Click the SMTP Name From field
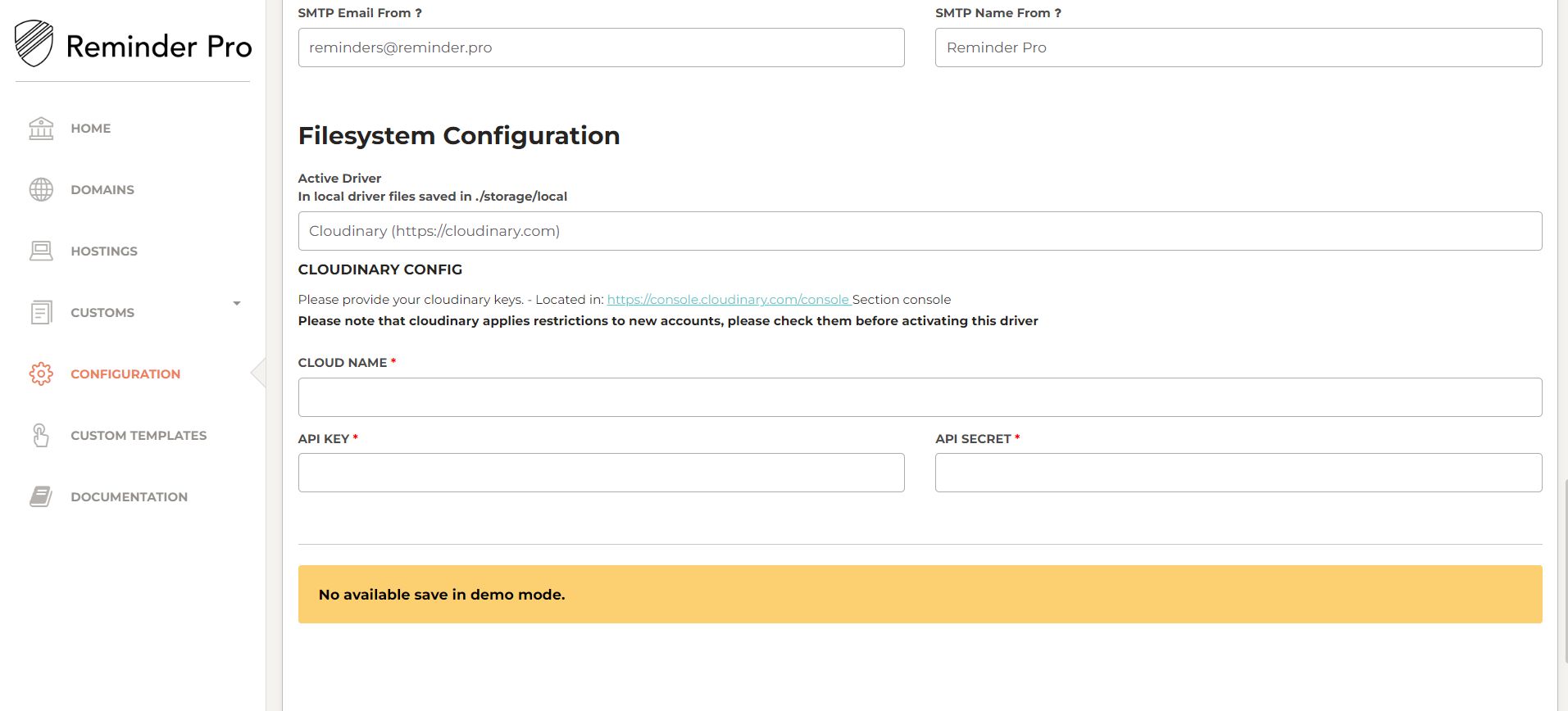 pos(1238,48)
